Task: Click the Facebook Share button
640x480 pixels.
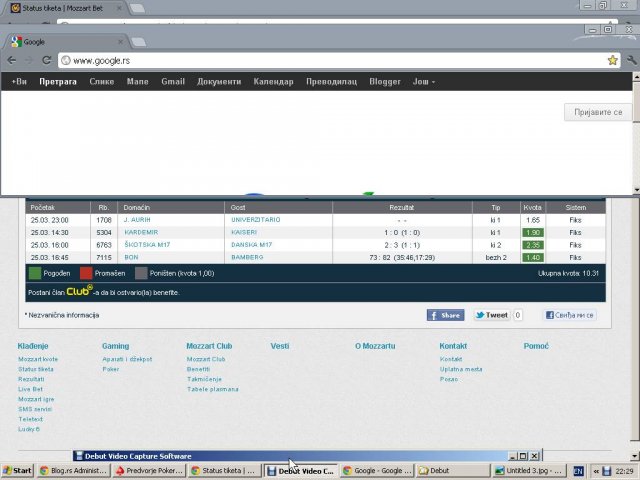Action: click(x=445, y=315)
